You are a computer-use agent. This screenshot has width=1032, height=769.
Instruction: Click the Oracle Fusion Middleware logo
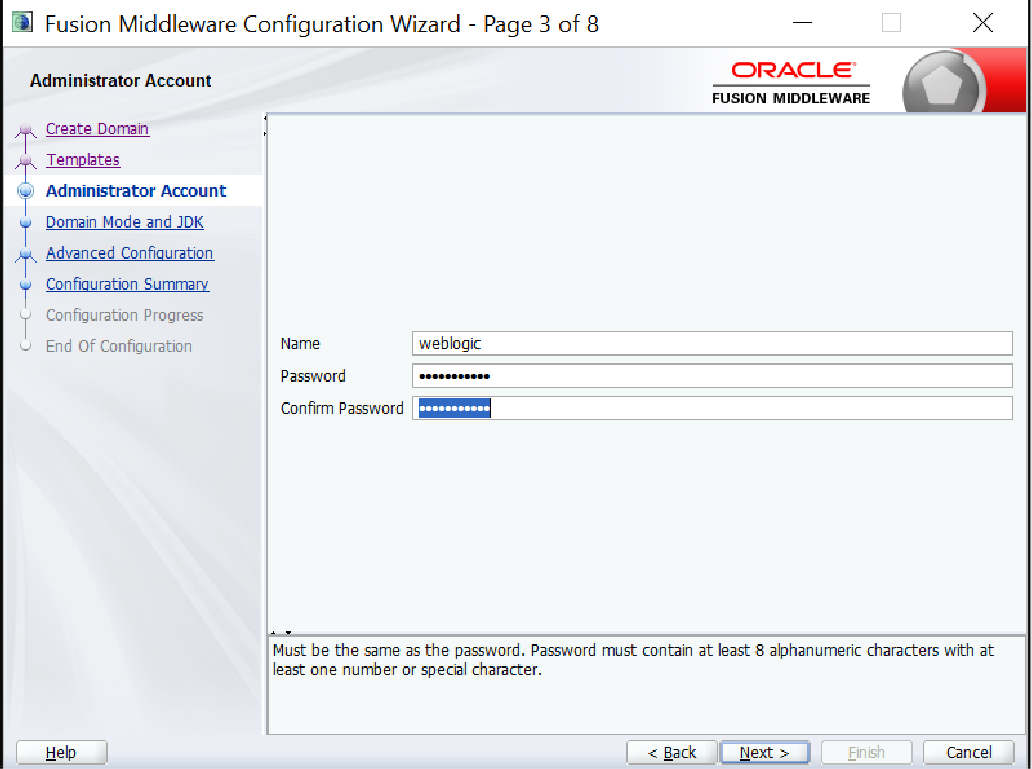(x=791, y=81)
